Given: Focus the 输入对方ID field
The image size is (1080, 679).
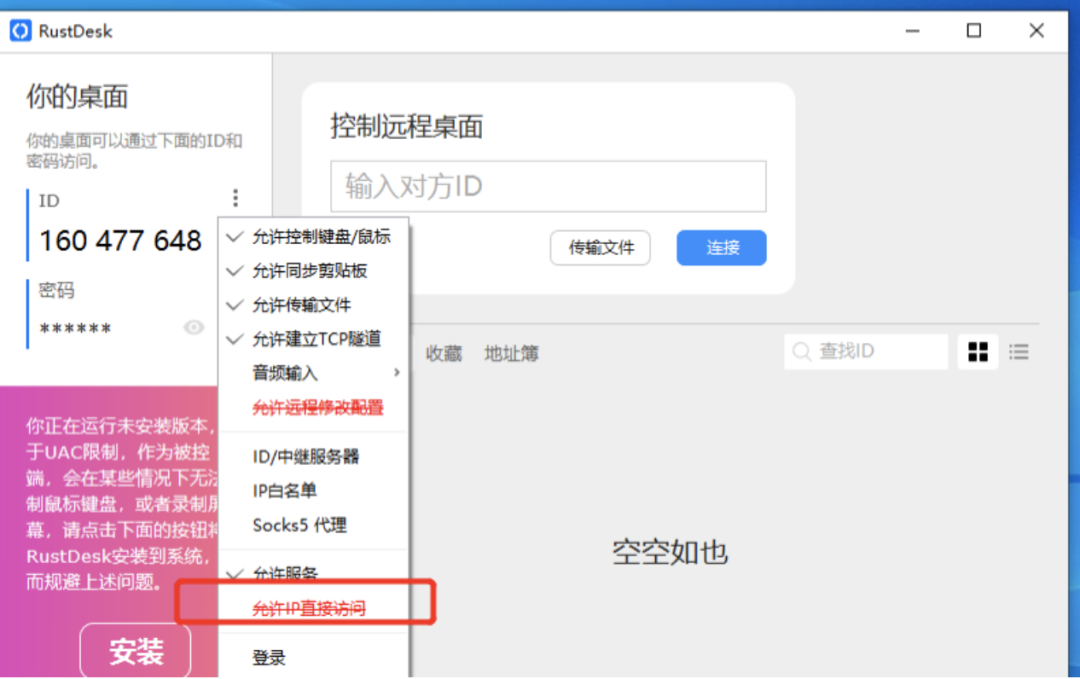Looking at the screenshot, I should click(x=548, y=186).
